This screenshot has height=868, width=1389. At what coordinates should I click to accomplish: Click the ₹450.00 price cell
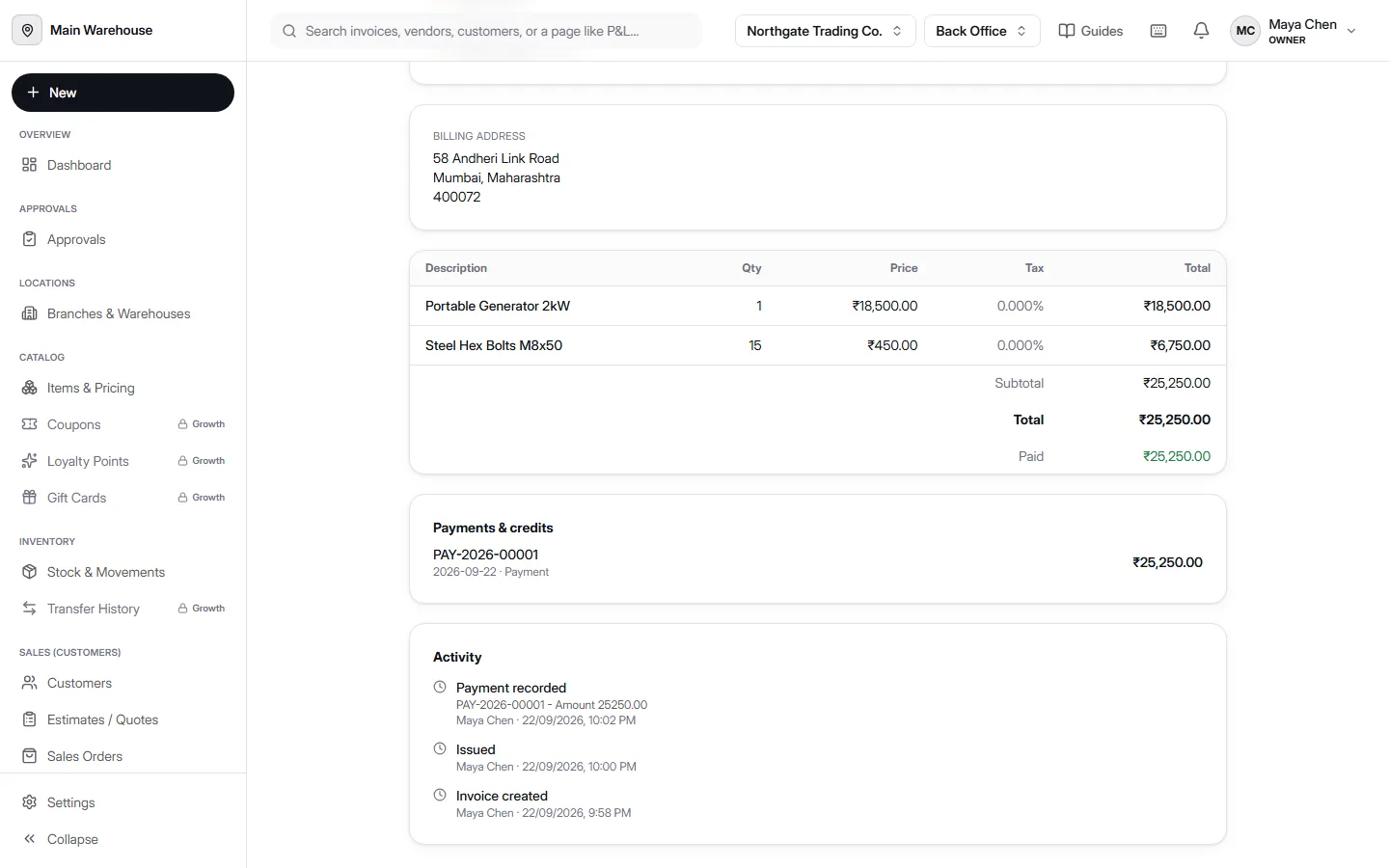tap(892, 345)
